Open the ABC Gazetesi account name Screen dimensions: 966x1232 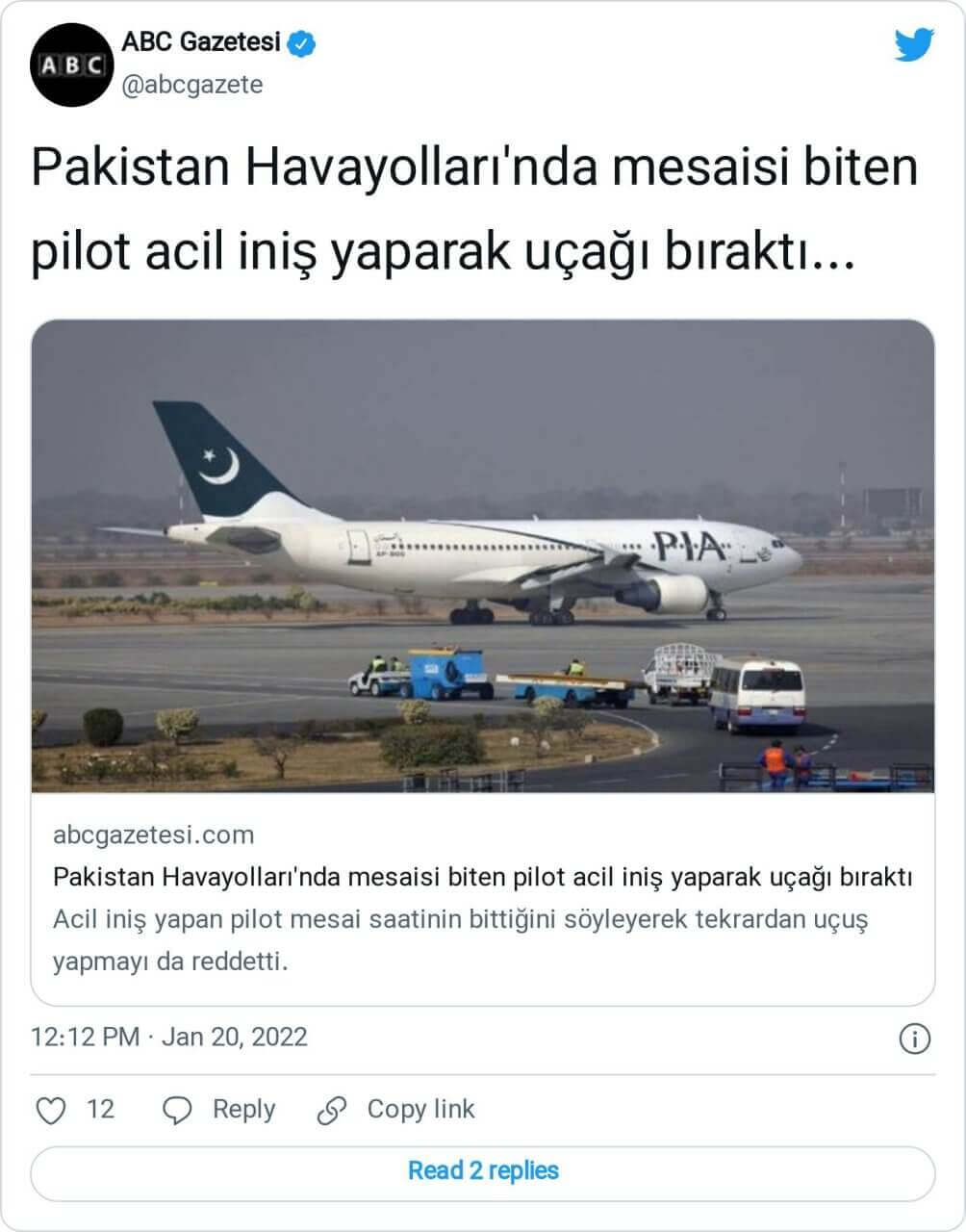tap(201, 42)
